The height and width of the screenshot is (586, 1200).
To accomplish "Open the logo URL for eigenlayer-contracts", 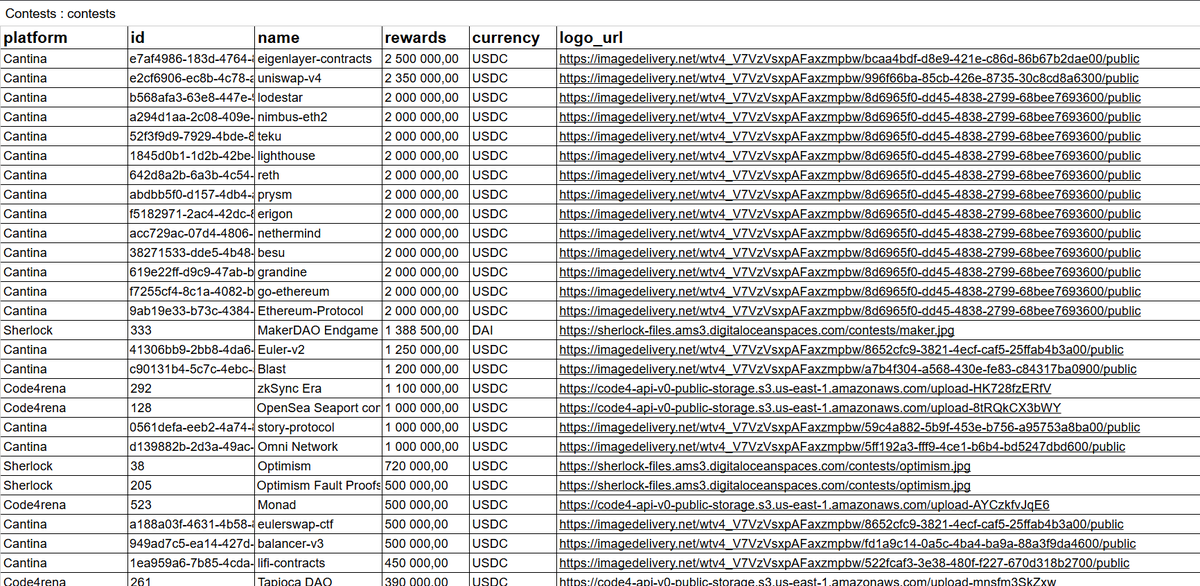I will (x=848, y=58).
